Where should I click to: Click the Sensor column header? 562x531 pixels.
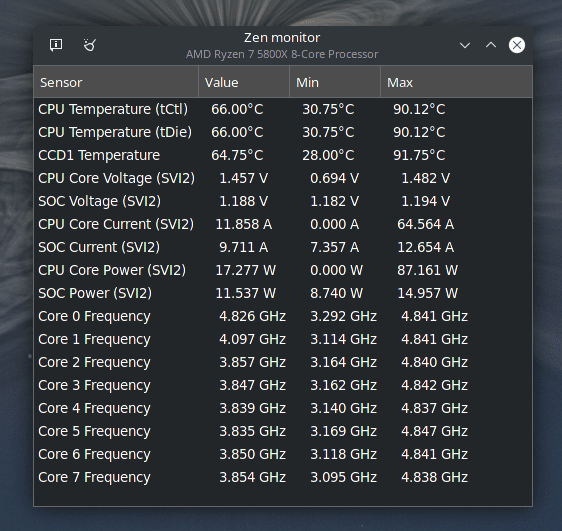116,82
